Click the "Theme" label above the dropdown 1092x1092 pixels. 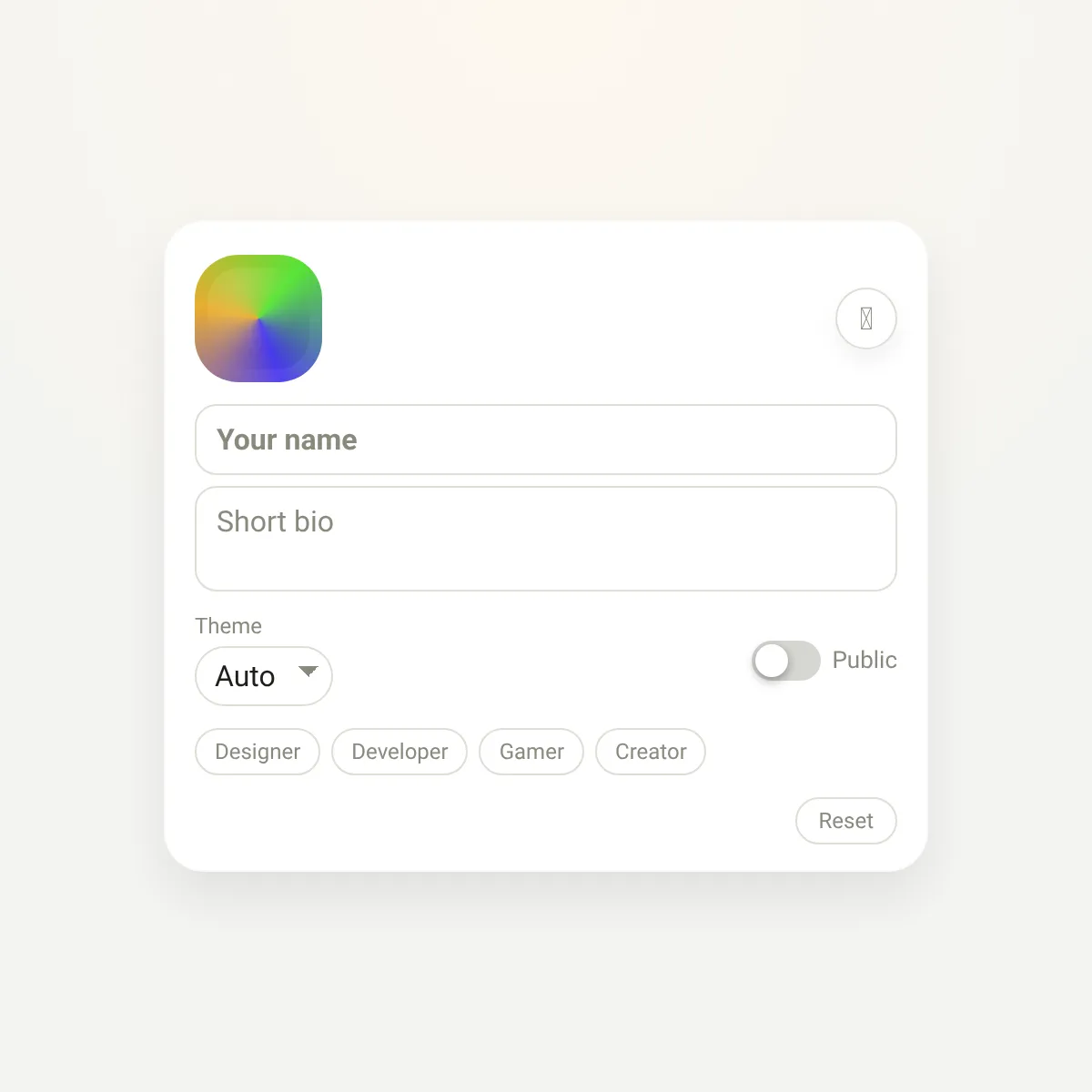pos(228,626)
